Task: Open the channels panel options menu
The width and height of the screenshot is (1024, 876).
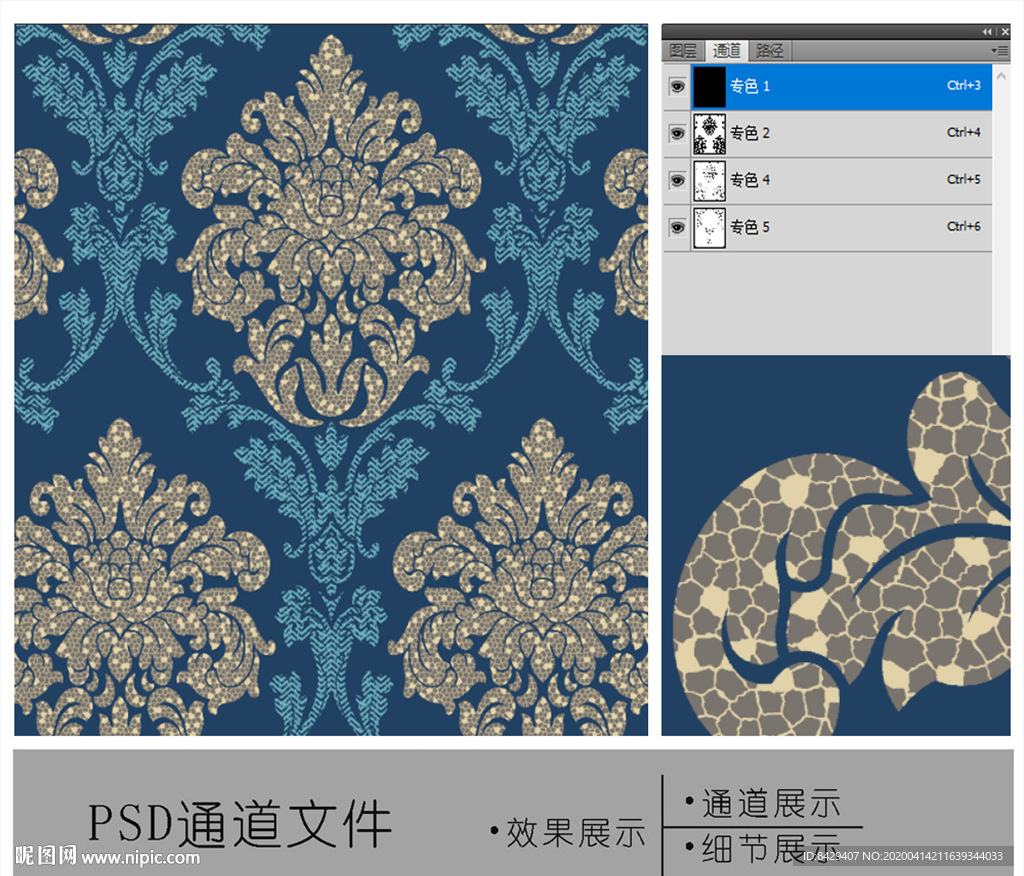Action: pos(999,50)
